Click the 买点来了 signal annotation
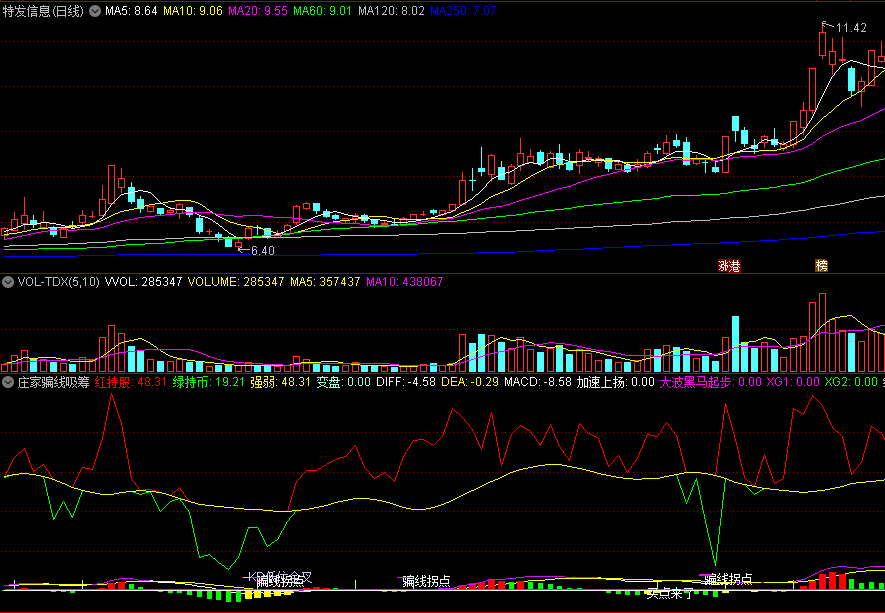 click(669, 593)
